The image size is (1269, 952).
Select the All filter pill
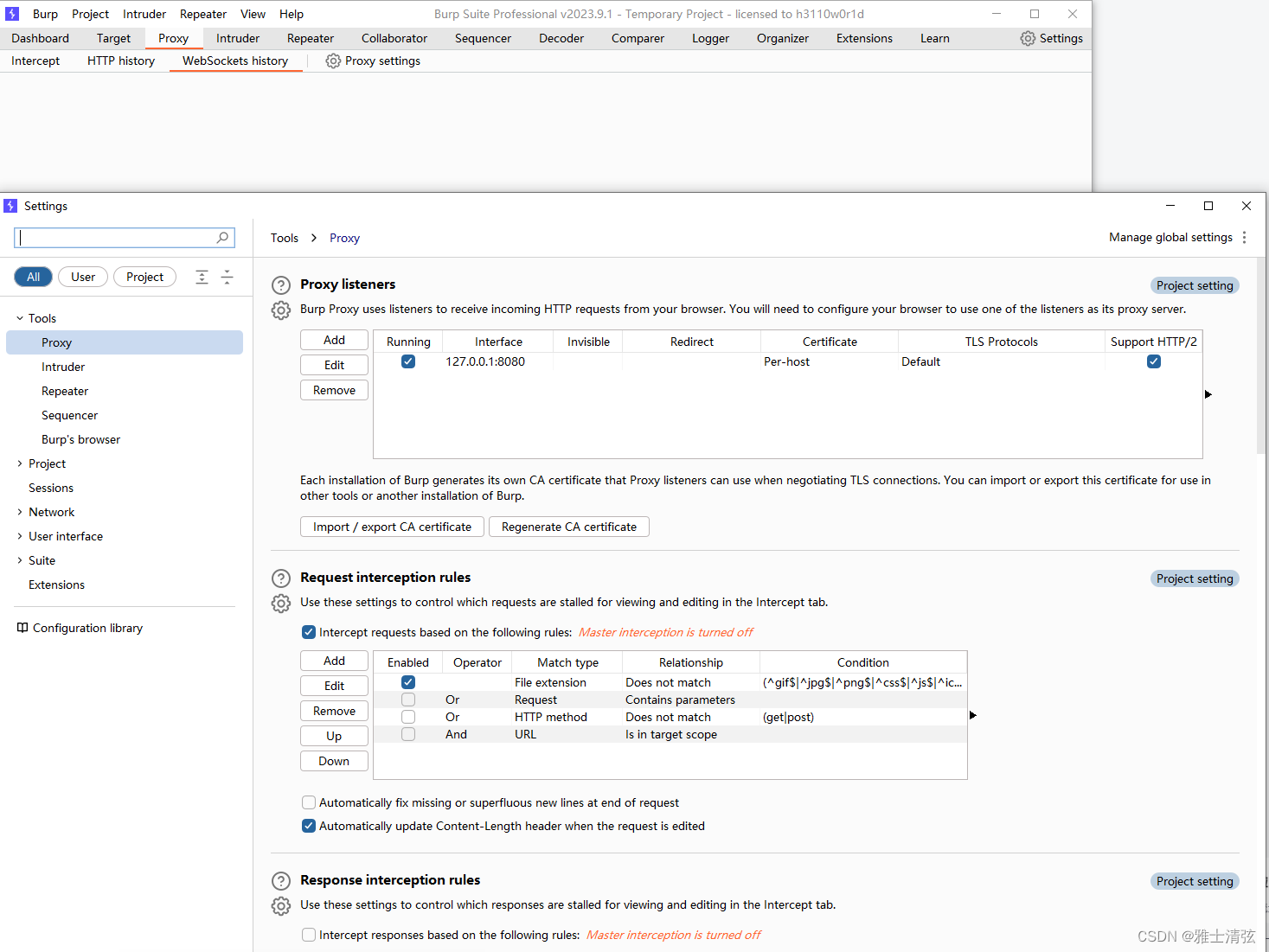(33, 277)
